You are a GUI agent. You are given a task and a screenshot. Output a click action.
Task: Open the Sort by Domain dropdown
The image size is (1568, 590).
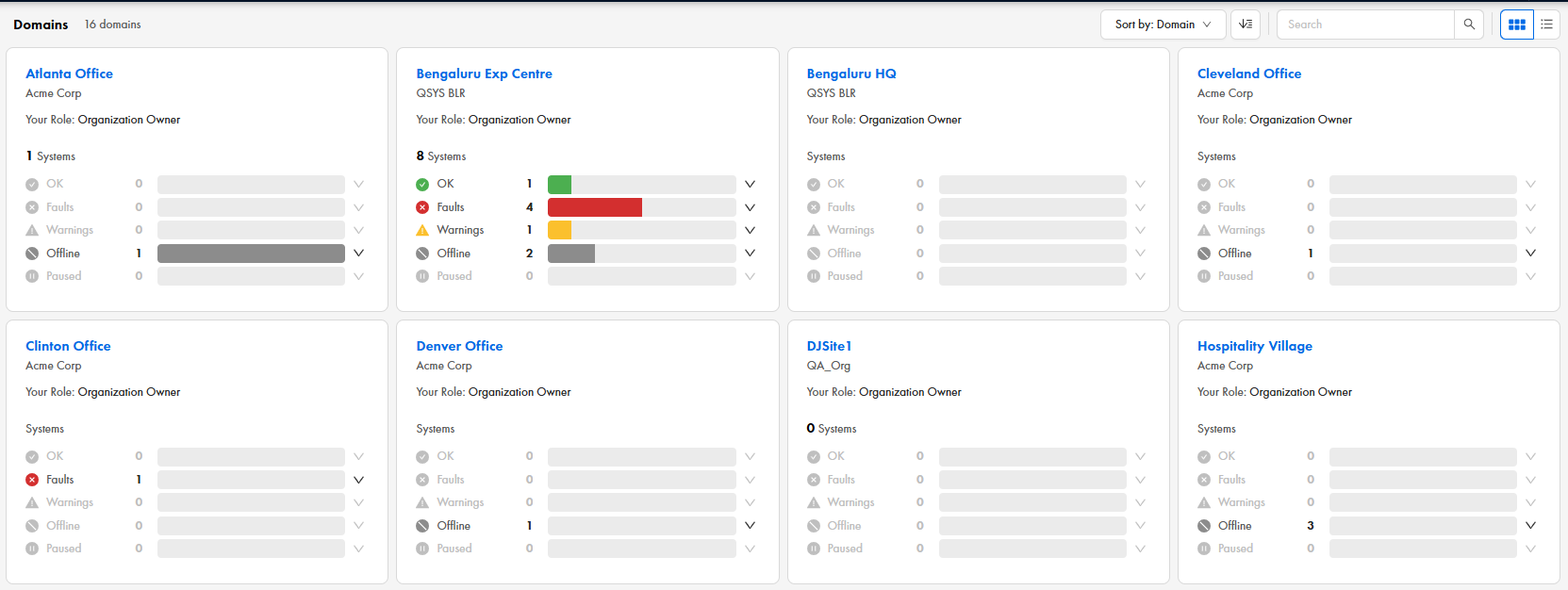pyautogui.click(x=1163, y=25)
